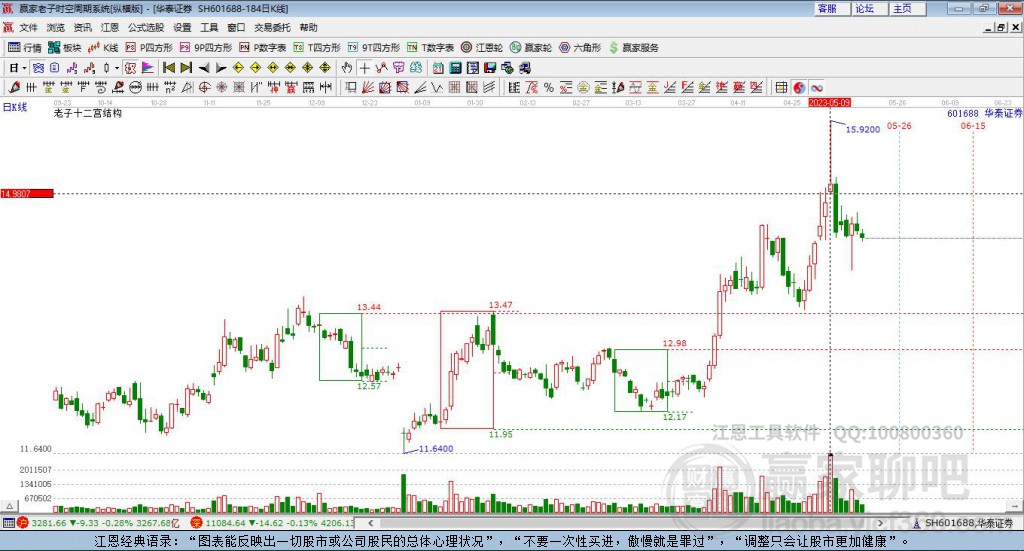Open the calculator icon
Screen dimensions: 1024x551
(x=455, y=68)
